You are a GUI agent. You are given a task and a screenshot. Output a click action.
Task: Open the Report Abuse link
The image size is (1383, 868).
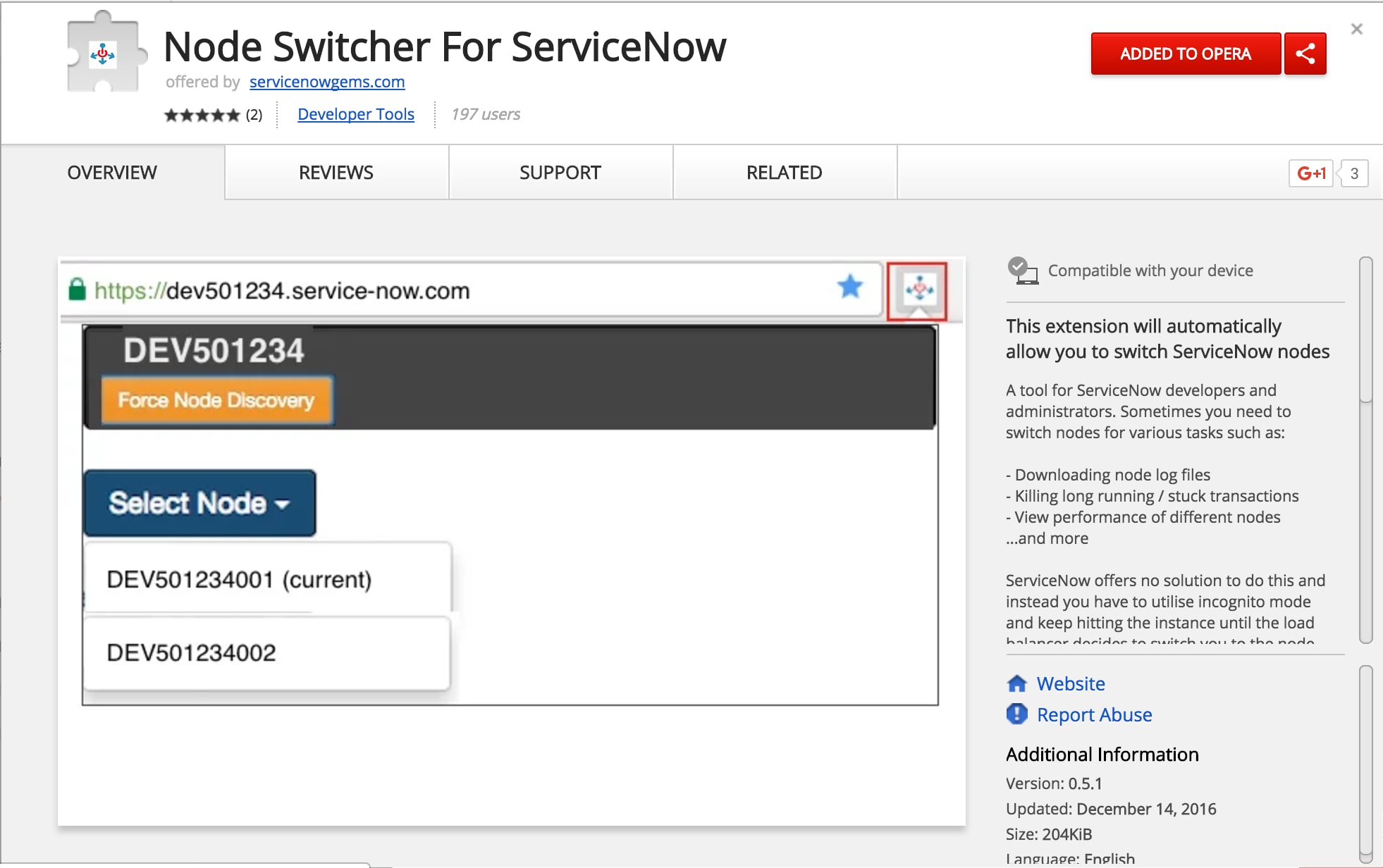[x=1094, y=714]
